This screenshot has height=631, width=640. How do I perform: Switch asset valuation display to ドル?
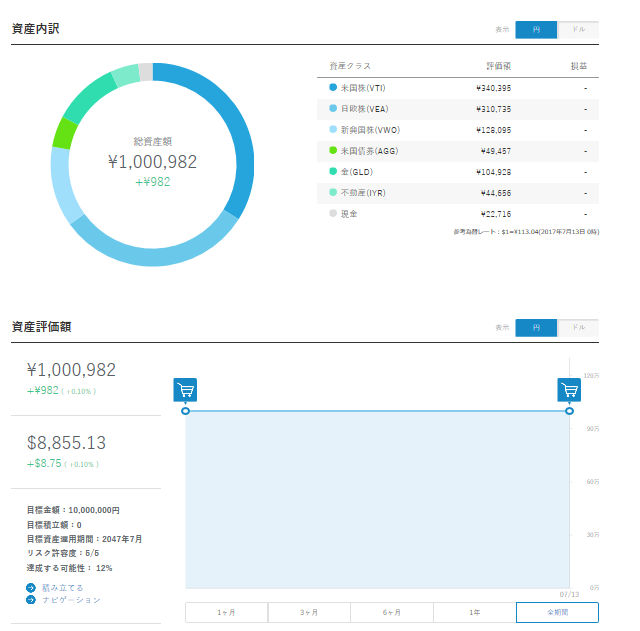[x=578, y=328]
